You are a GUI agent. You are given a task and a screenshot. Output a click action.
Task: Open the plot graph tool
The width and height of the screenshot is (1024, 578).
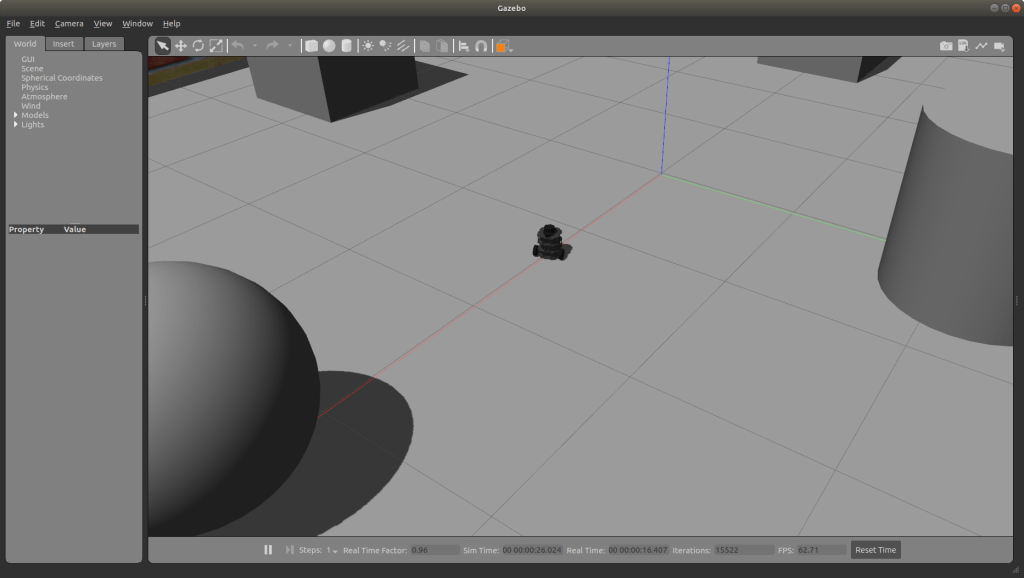981,46
